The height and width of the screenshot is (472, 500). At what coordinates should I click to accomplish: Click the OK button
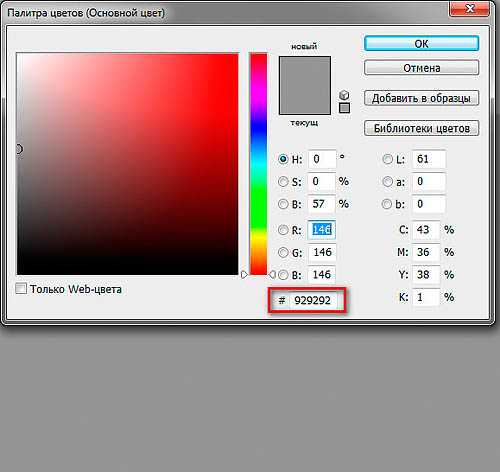[x=422, y=44]
